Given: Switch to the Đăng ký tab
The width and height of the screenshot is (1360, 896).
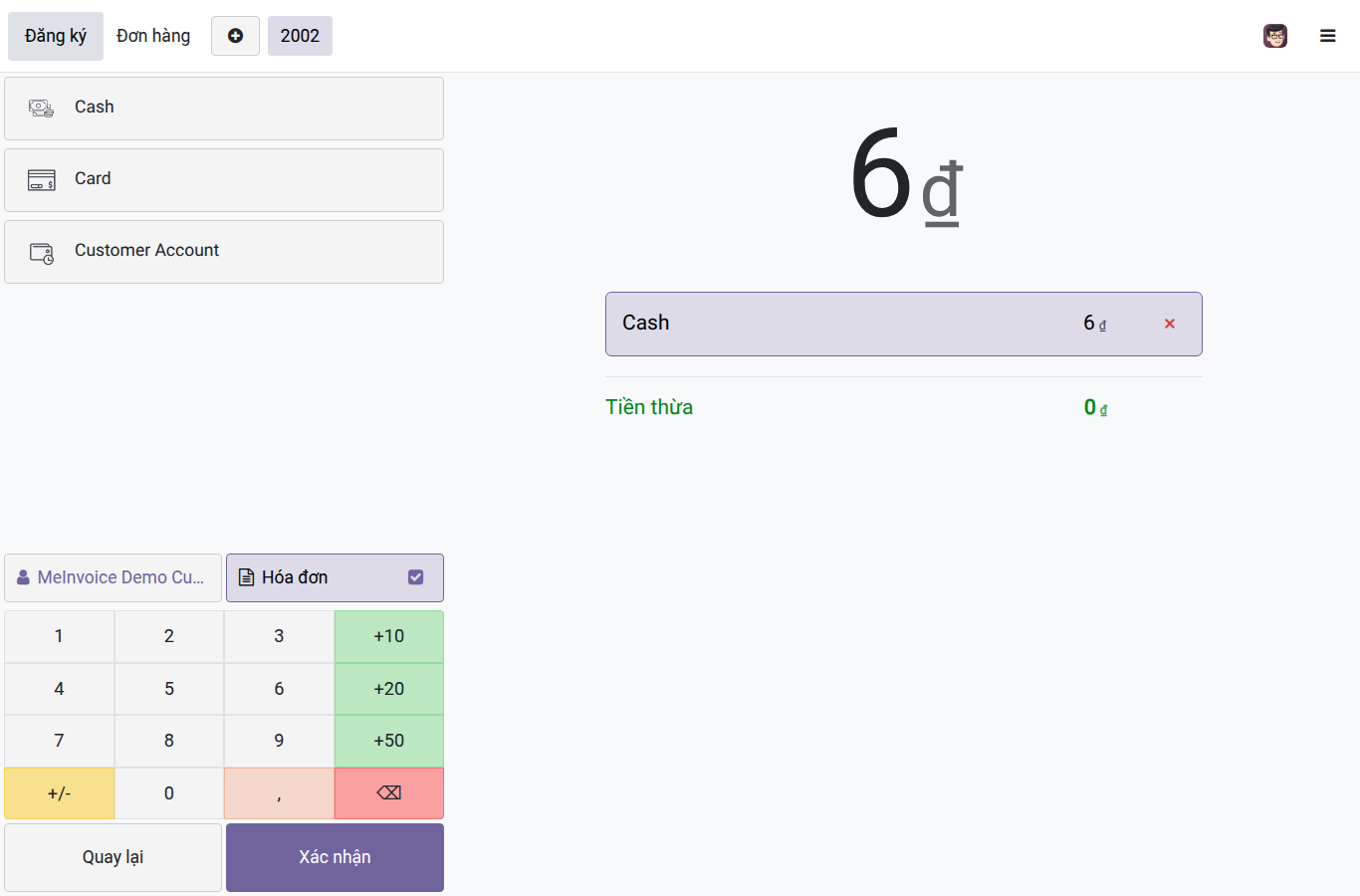Looking at the screenshot, I should click(x=56, y=36).
